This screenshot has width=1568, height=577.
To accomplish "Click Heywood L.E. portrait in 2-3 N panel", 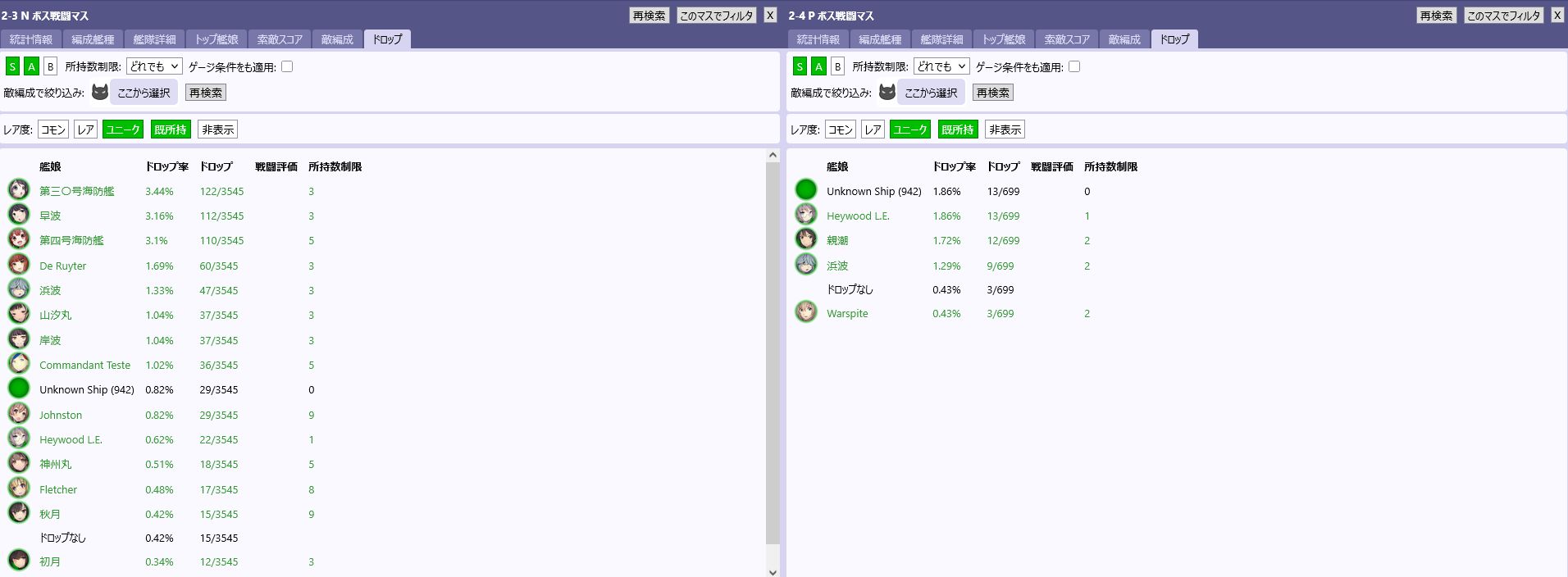I will (19, 438).
